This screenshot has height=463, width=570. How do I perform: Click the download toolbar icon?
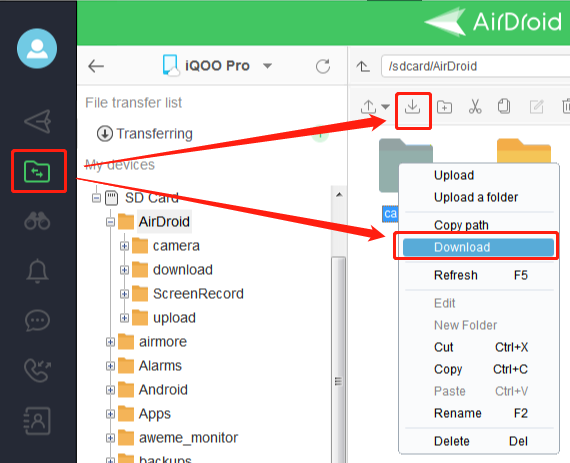[413, 107]
